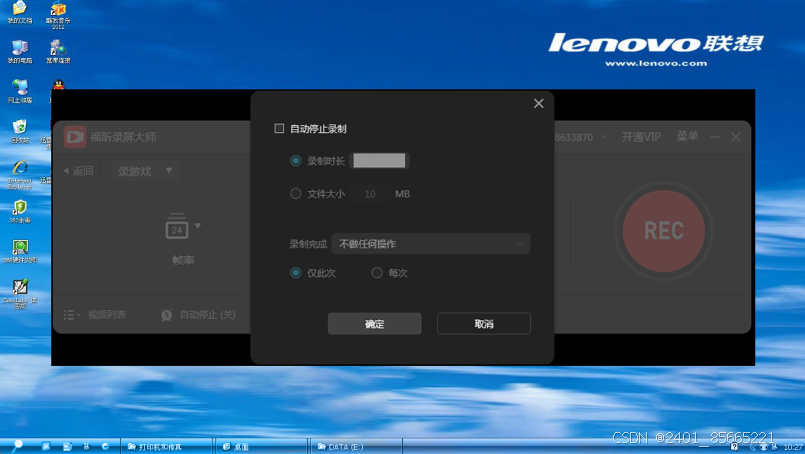Open the 录制完成 action dropdown
This screenshot has width=805, height=454.
point(431,244)
